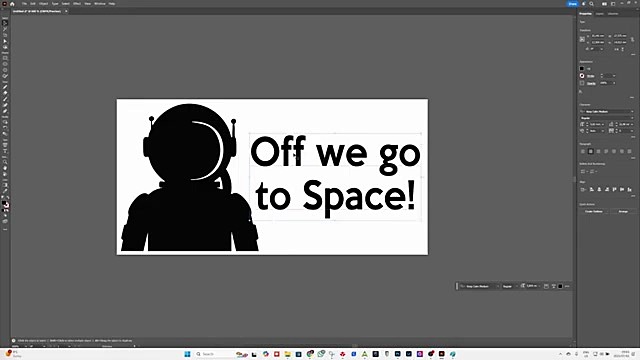Screen dimensions: 640x360
Task: Open the font size dropdown arrow
Action: [x=603, y=124]
